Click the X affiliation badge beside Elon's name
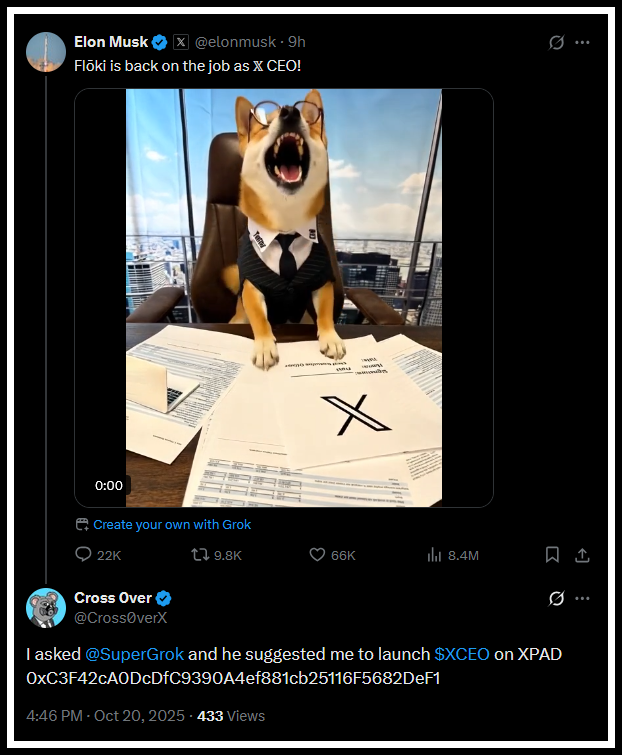The width and height of the screenshot is (622, 755). [x=181, y=42]
